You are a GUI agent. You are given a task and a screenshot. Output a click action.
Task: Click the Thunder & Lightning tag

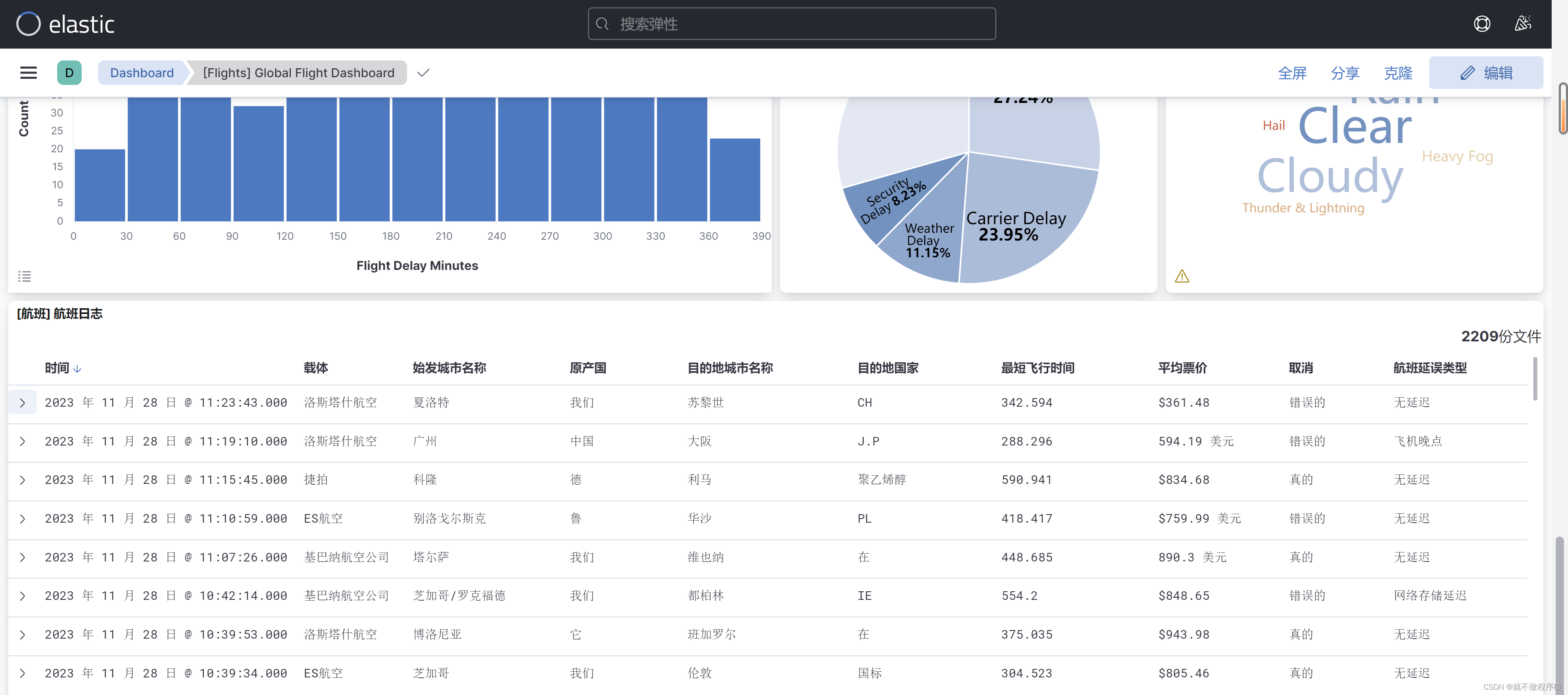(x=1303, y=208)
